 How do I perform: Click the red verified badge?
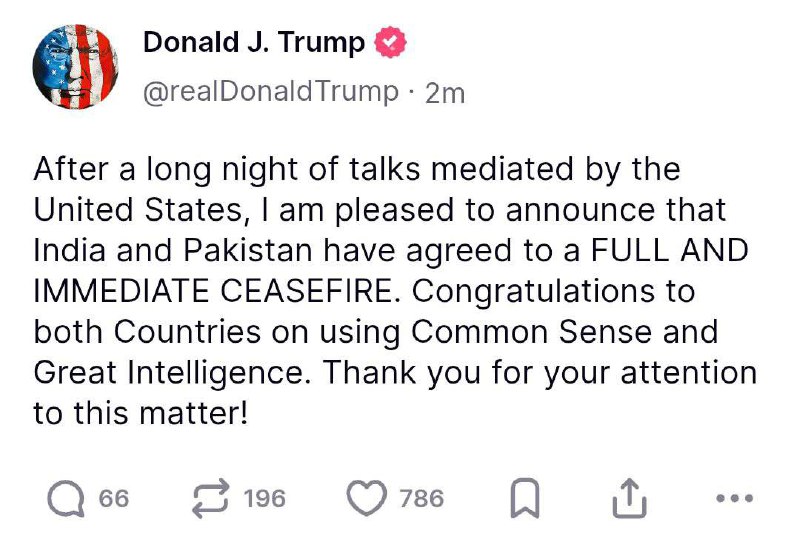click(389, 43)
